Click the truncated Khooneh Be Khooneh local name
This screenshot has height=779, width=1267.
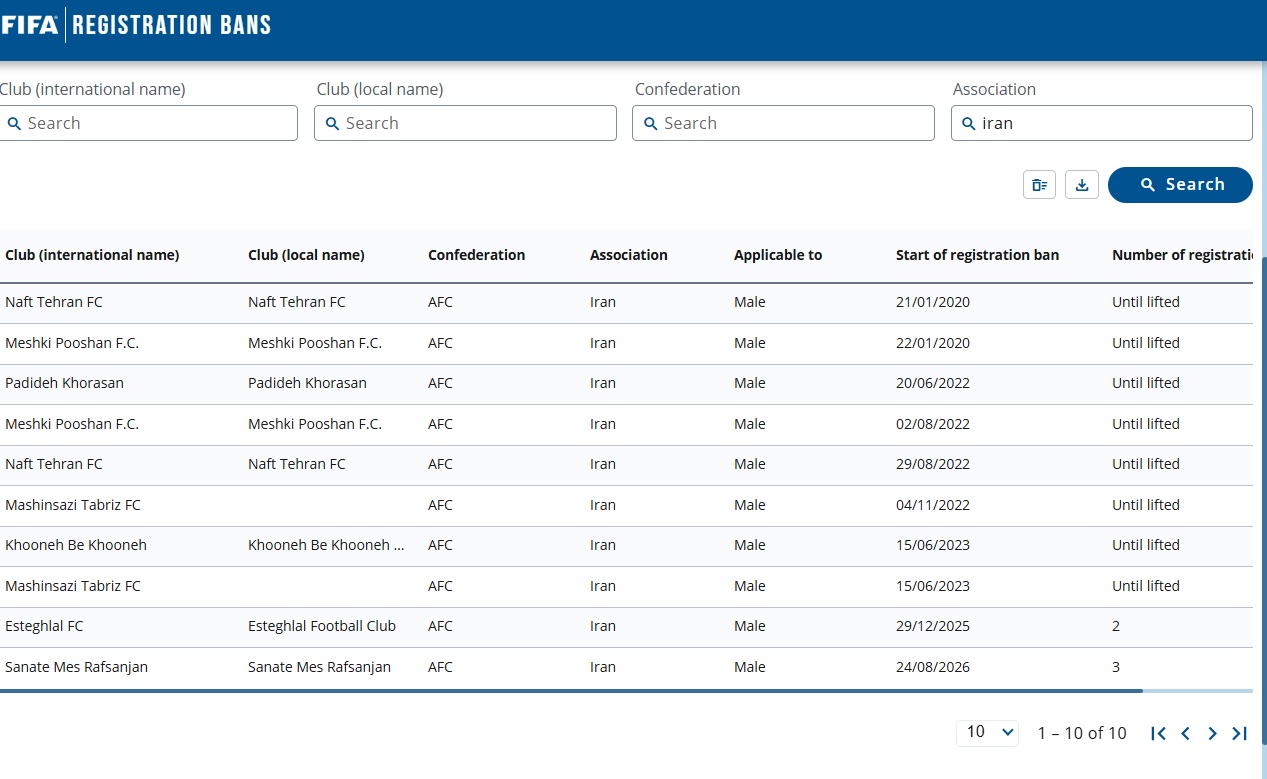(x=326, y=545)
